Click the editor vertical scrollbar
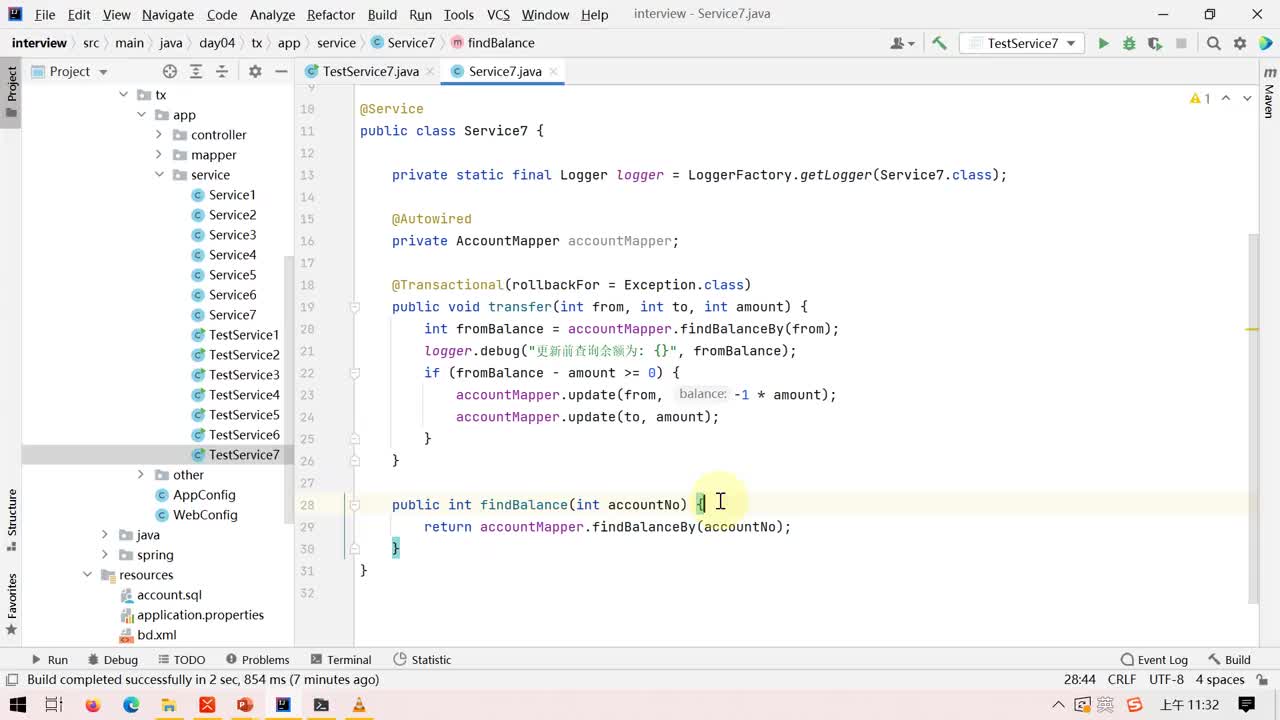1280x720 pixels. point(1254,418)
